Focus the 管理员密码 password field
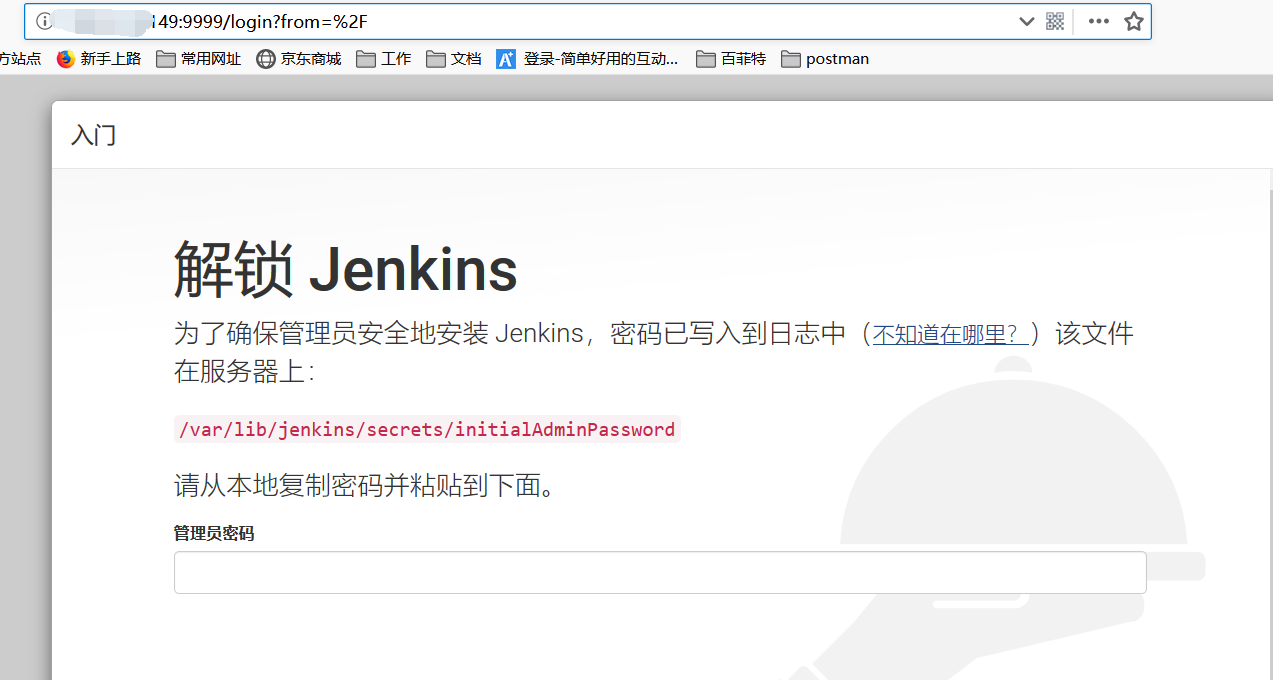The width and height of the screenshot is (1273, 680). click(x=660, y=573)
